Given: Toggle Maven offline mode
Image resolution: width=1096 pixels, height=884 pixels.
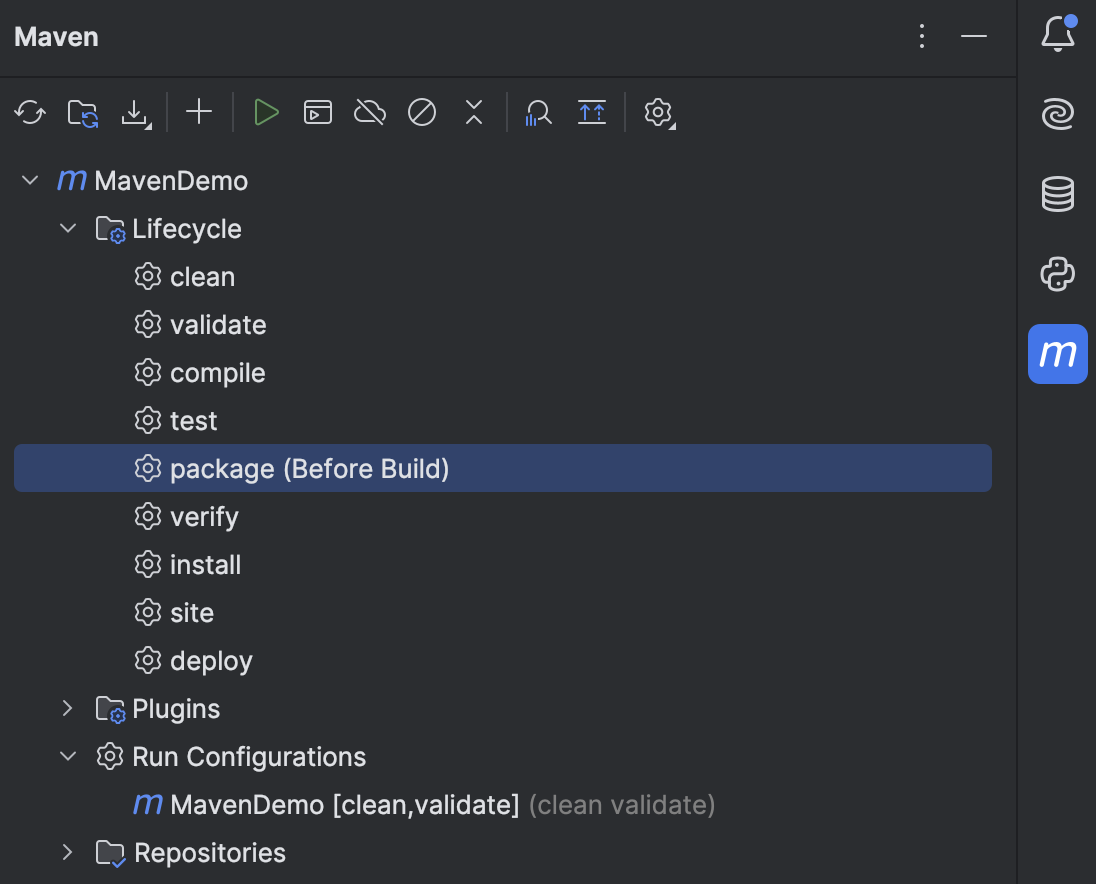Looking at the screenshot, I should pos(369,112).
